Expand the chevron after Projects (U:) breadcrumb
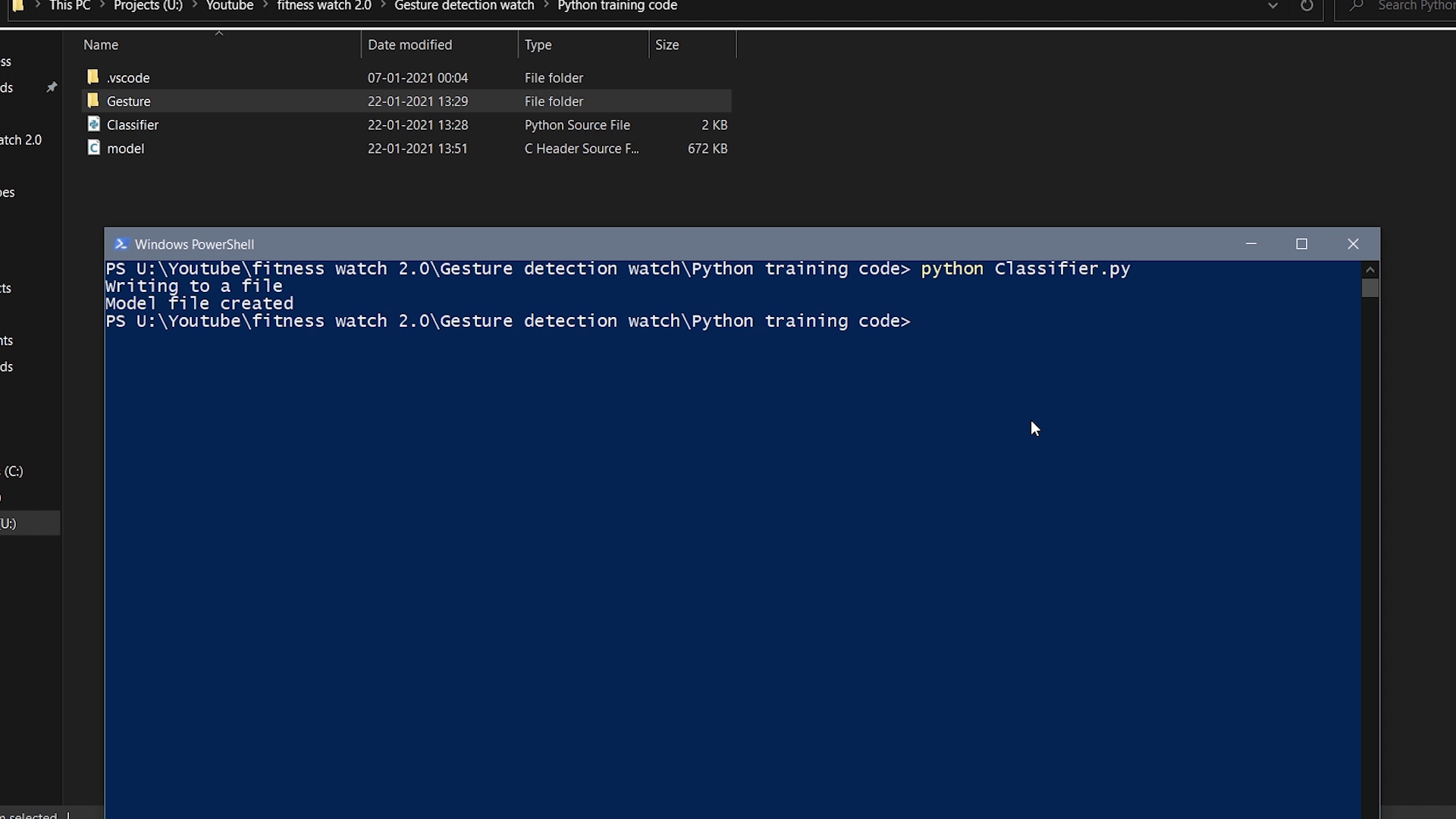 [x=195, y=6]
